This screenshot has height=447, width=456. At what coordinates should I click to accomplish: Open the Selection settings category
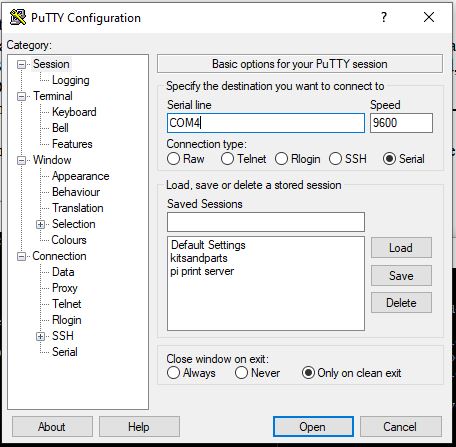tap(74, 224)
